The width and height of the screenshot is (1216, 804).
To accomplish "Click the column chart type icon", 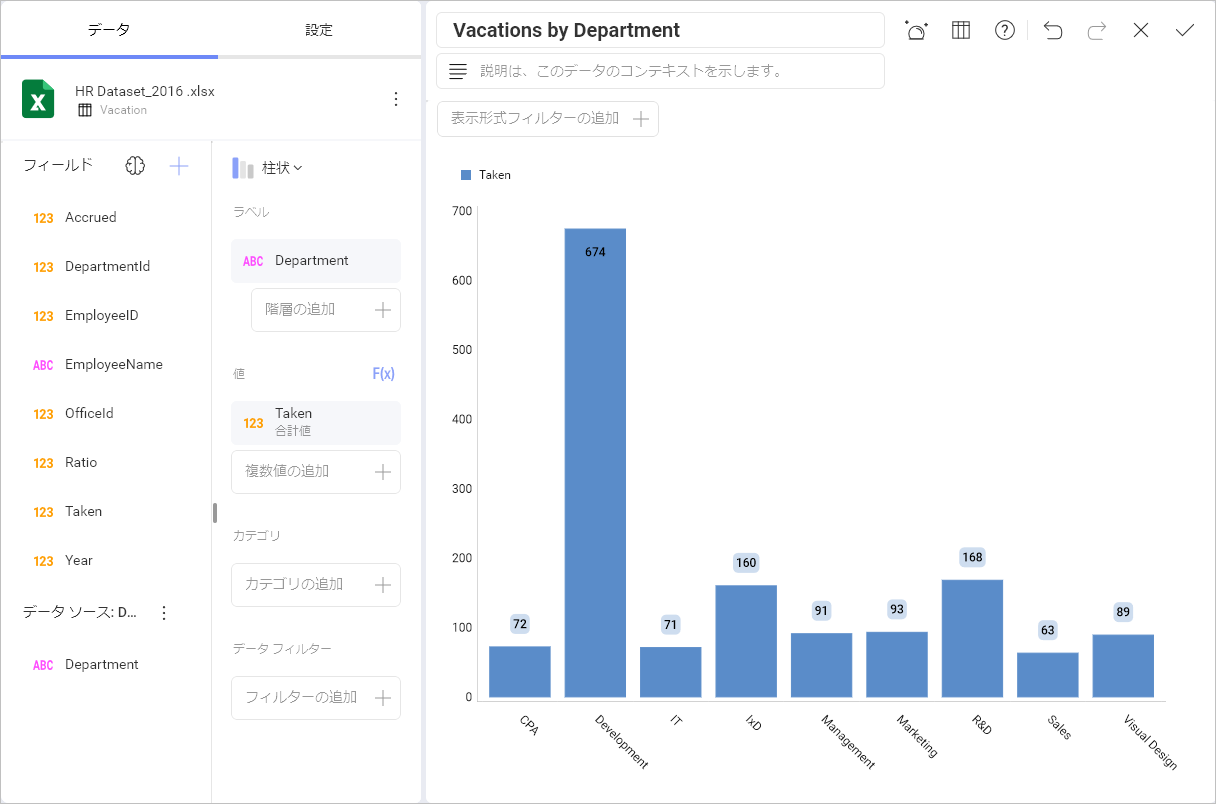I will pos(243,168).
